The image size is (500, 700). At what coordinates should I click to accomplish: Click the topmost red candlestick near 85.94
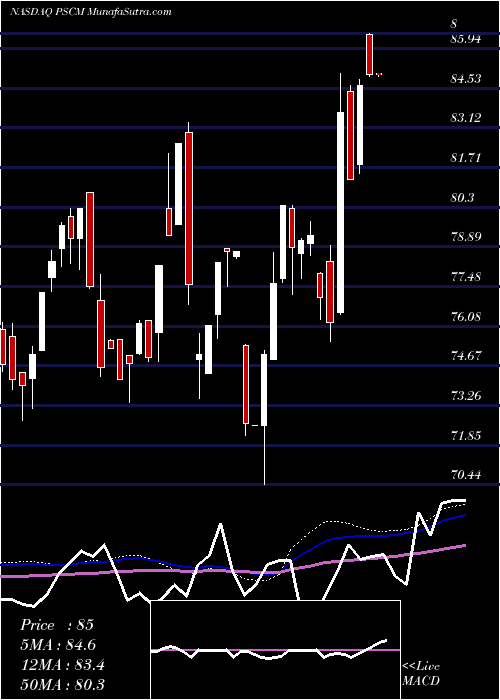370,54
